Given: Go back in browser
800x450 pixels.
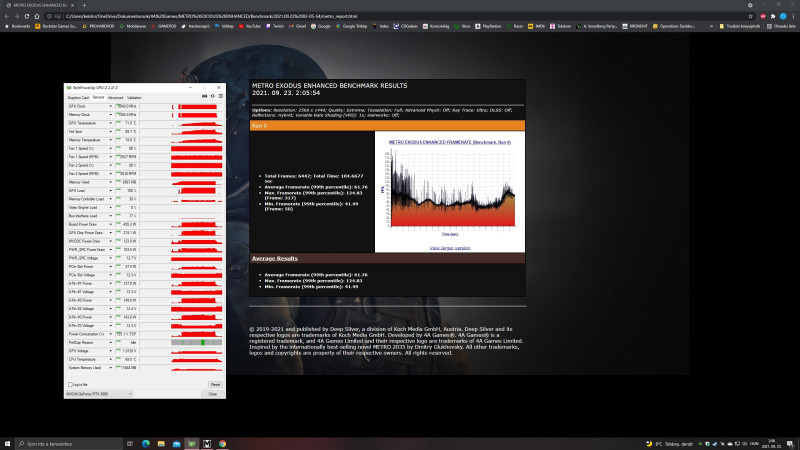Looking at the screenshot, I should click(7, 16).
